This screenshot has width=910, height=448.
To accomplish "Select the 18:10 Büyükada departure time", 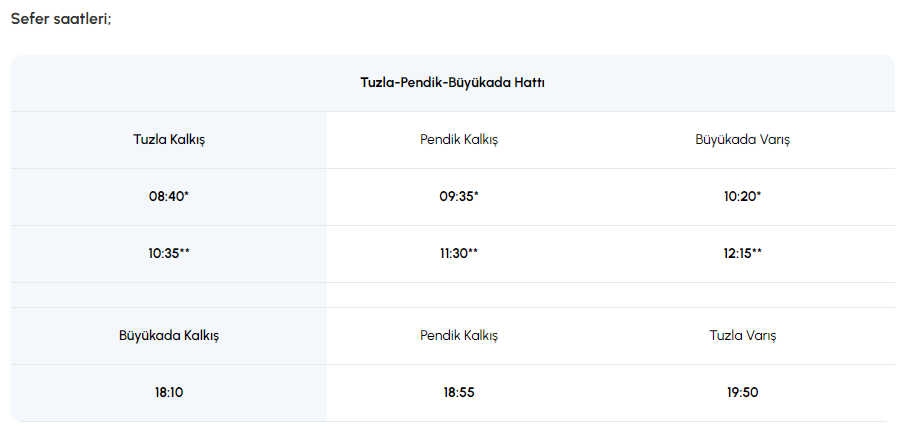I will click(x=169, y=393).
